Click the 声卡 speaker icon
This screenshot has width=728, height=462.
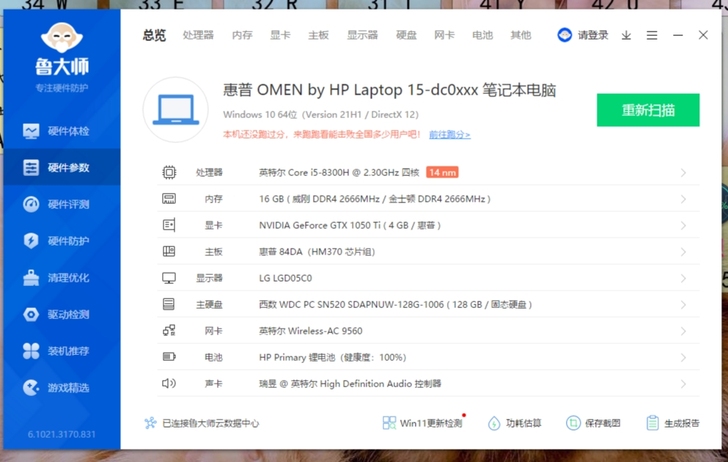pyautogui.click(x=169, y=383)
